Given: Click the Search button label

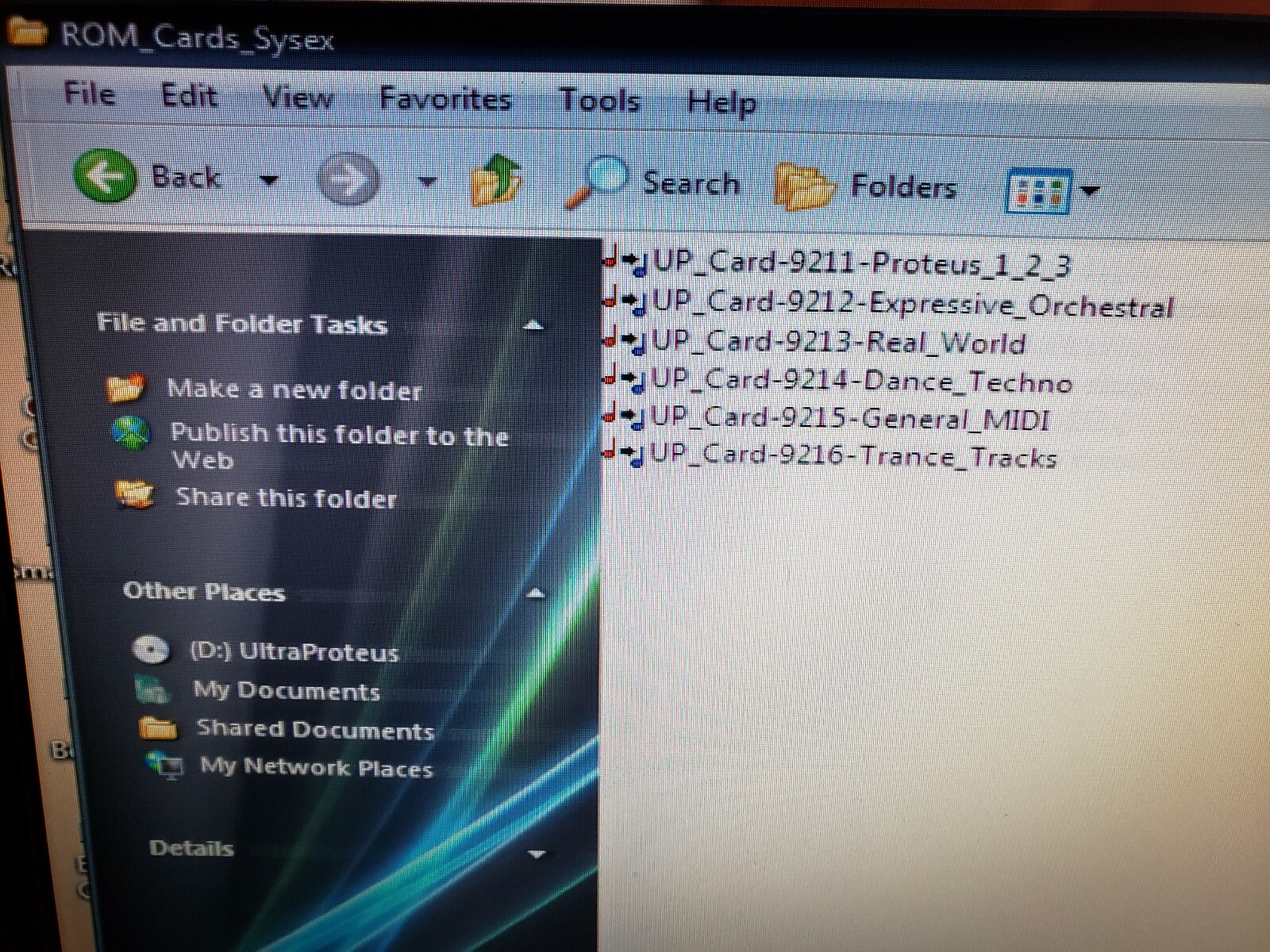Looking at the screenshot, I should coord(691,183).
